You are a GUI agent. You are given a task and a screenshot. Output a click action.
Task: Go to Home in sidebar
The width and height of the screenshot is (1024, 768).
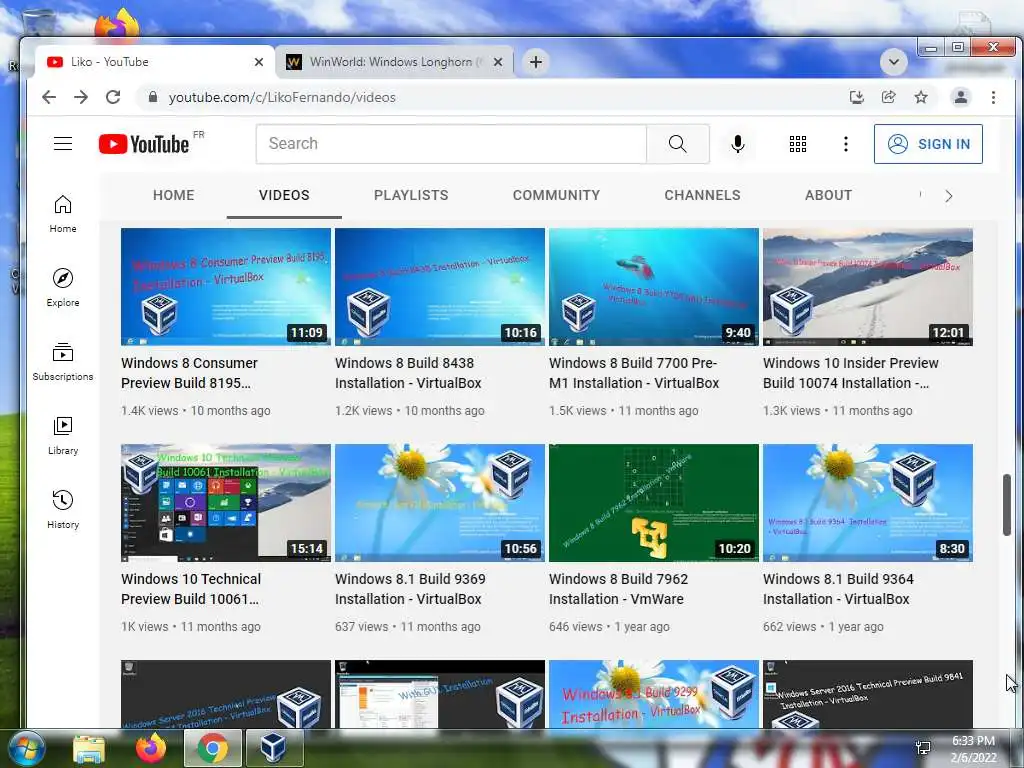click(63, 214)
